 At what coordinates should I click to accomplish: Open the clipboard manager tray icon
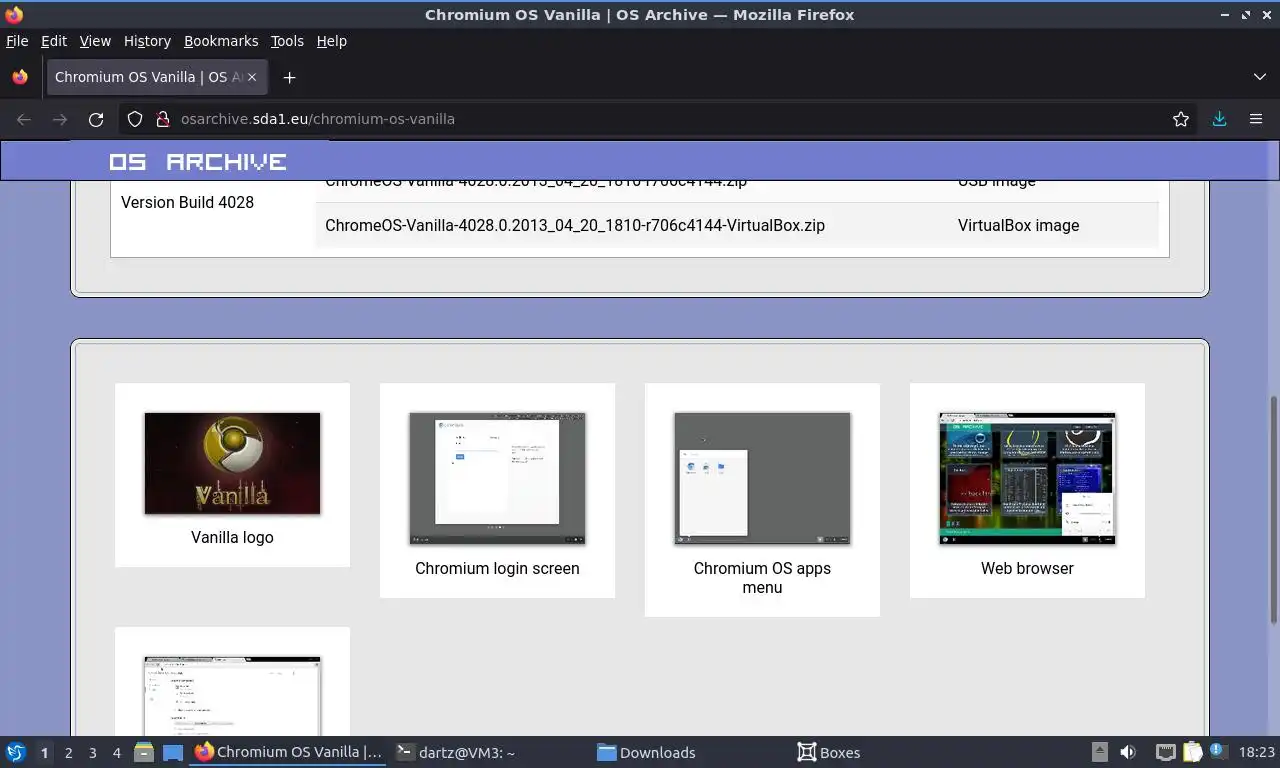pyautogui.click(x=1192, y=752)
